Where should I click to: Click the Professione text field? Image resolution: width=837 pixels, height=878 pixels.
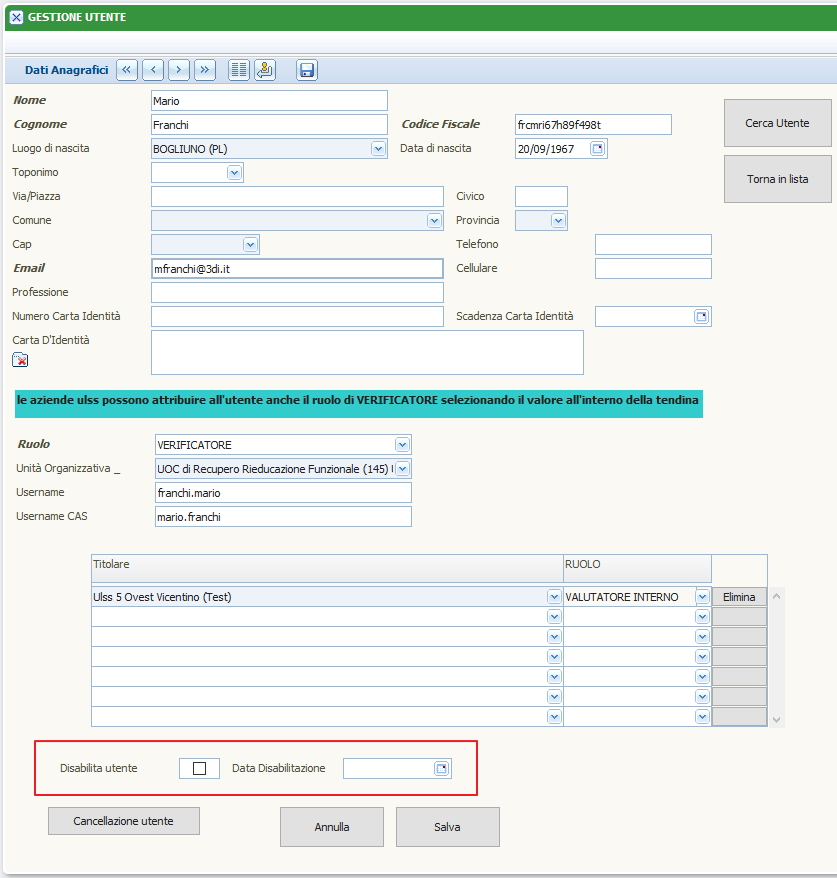(297, 293)
